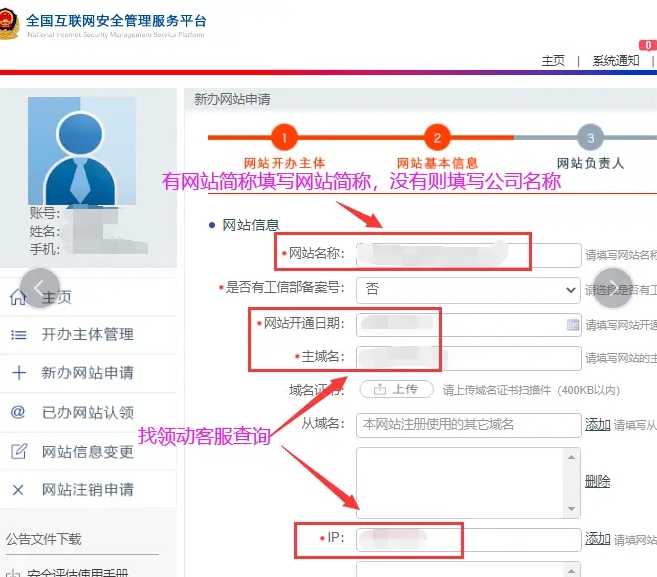Click the national emblem logo
Image resolution: width=657 pixels, height=577 pixels.
coord(8,24)
